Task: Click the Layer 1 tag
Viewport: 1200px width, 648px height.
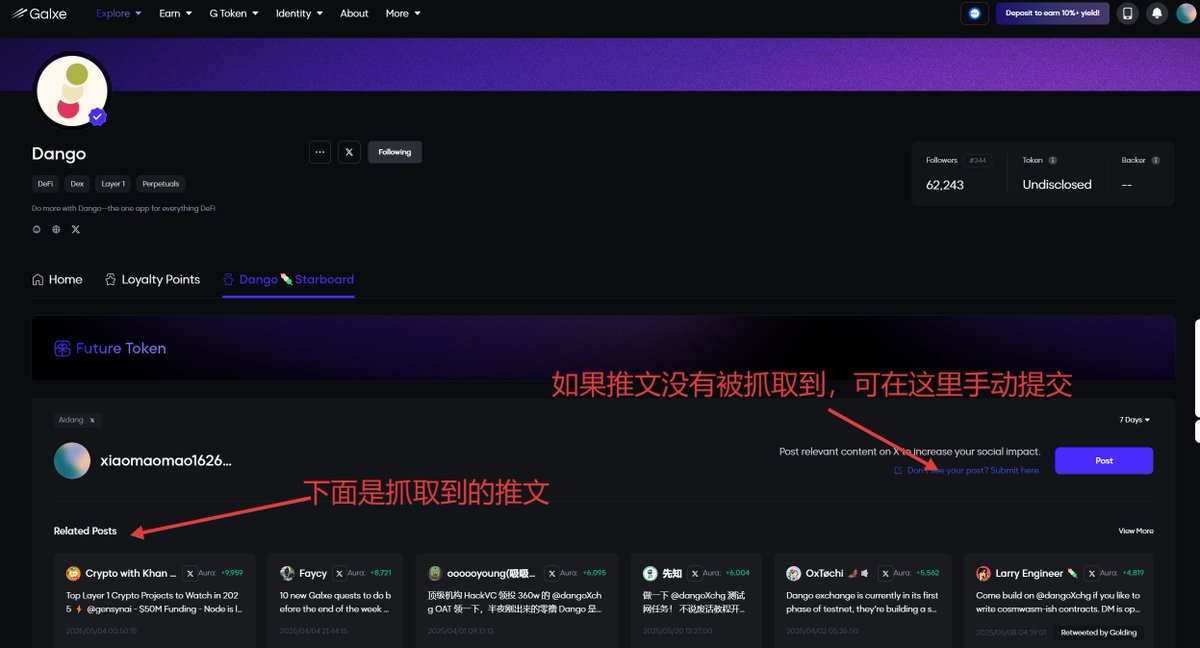Action: (x=113, y=184)
